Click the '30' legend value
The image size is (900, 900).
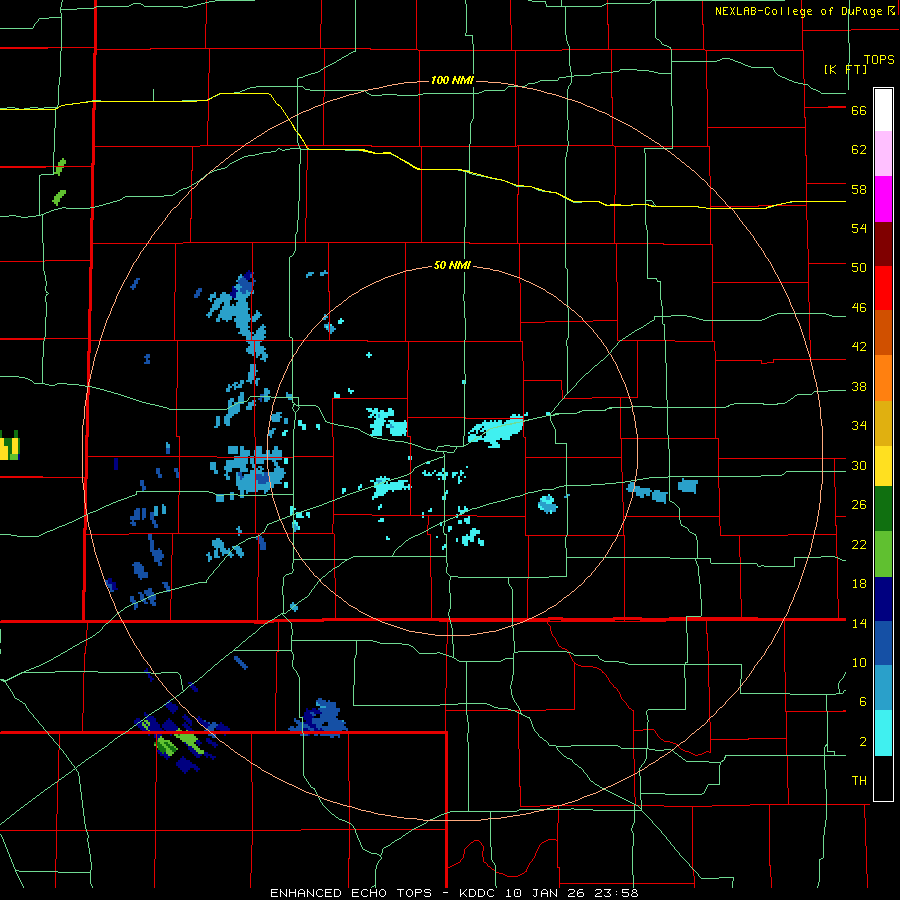(x=859, y=465)
